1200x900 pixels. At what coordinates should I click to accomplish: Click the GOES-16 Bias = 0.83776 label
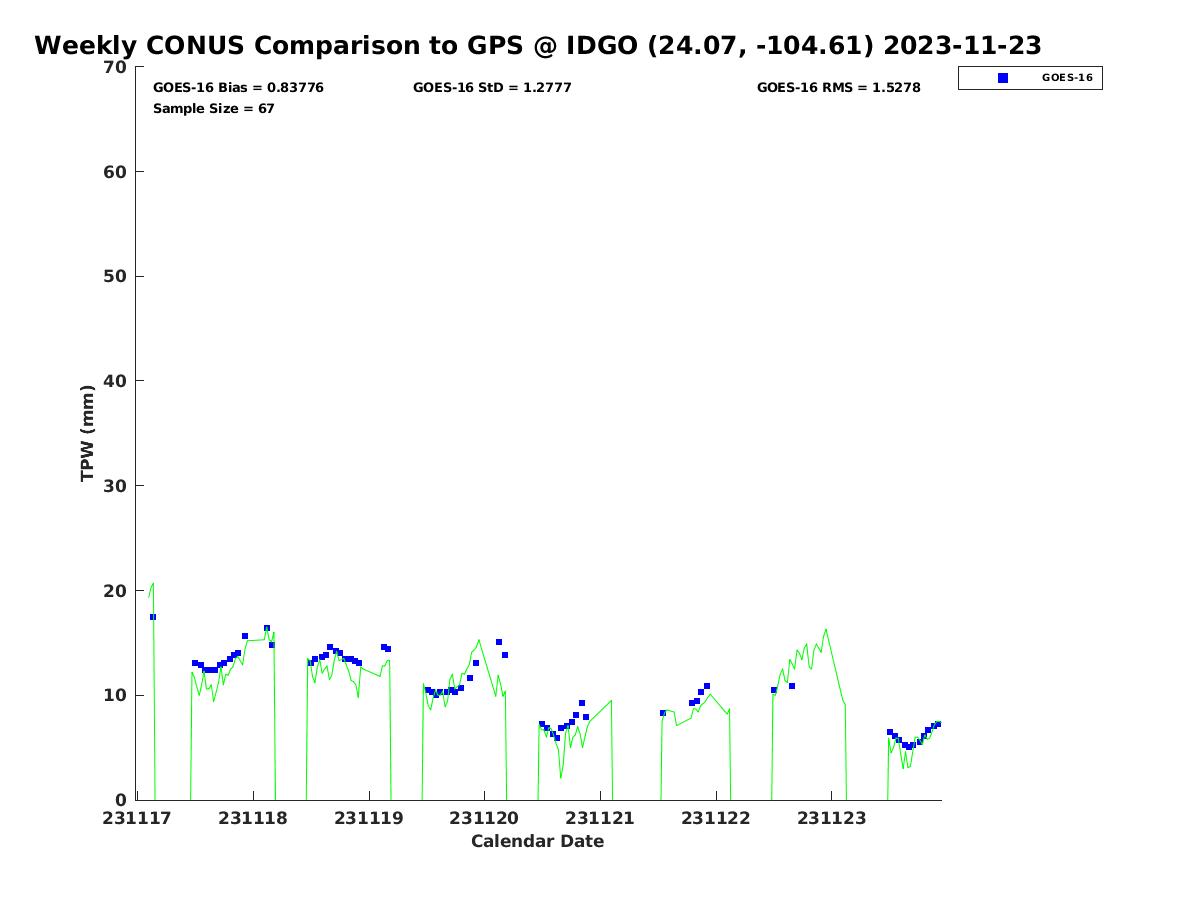(x=238, y=88)
